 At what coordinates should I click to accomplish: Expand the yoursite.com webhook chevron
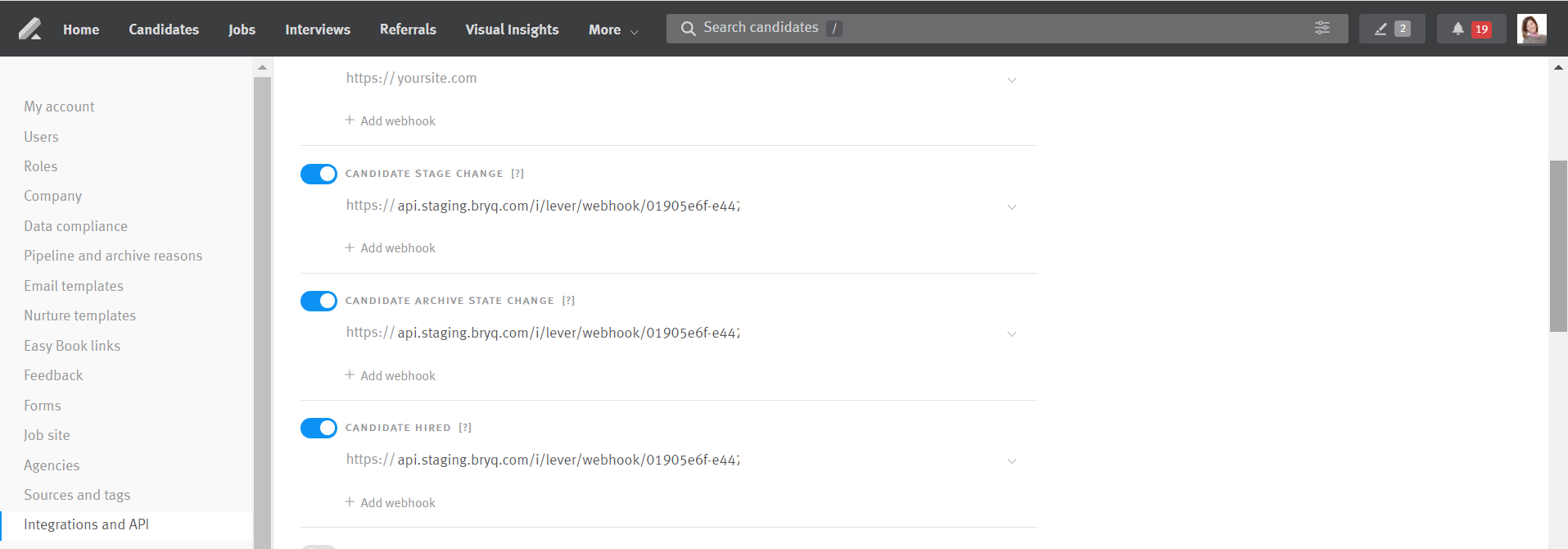coord(1011,80)
